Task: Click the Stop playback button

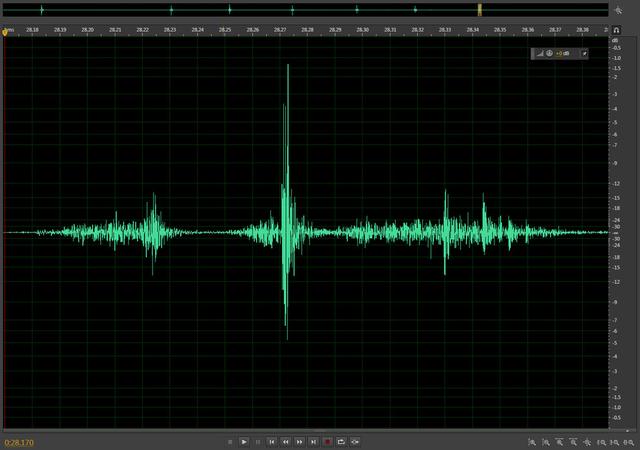Action: point(230,442)
